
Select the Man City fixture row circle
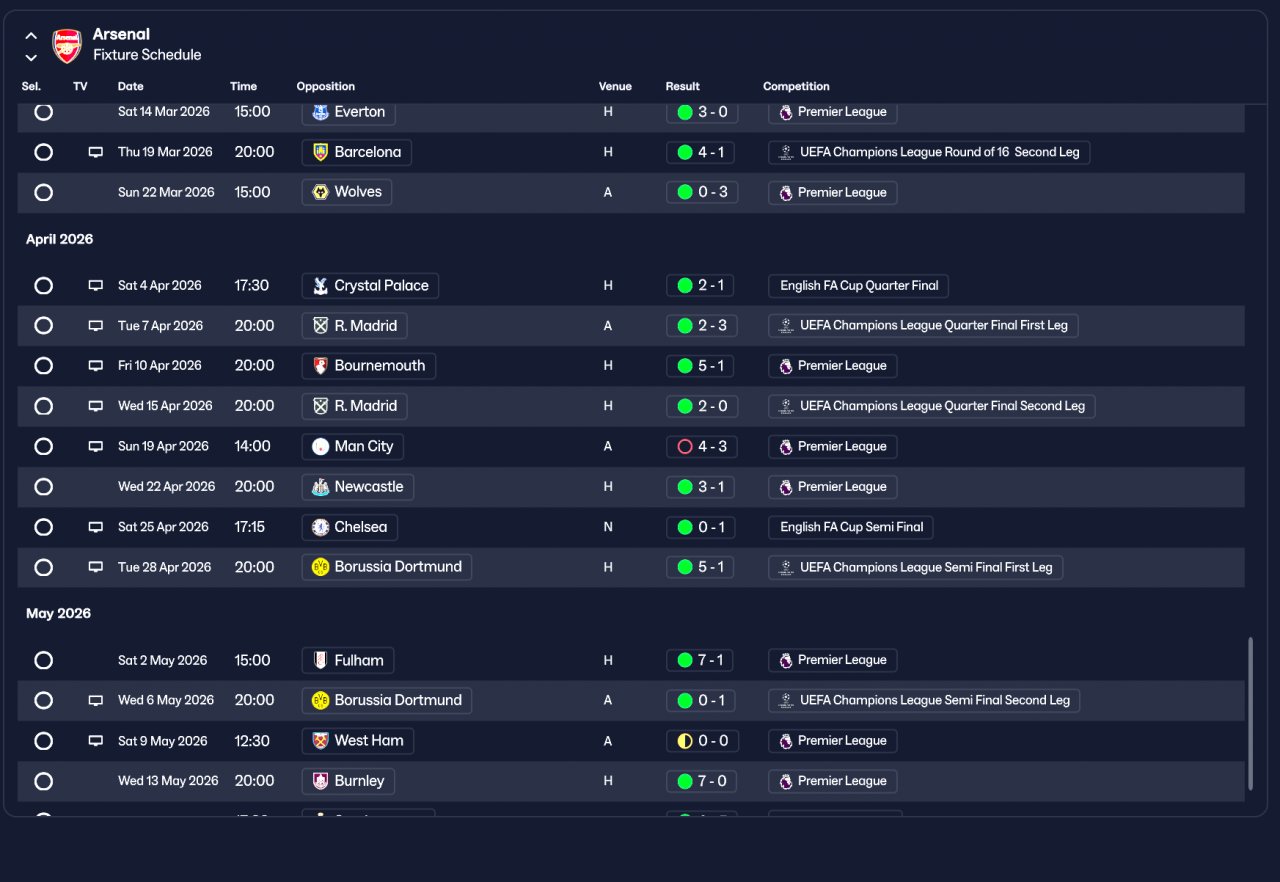[44, 447]
